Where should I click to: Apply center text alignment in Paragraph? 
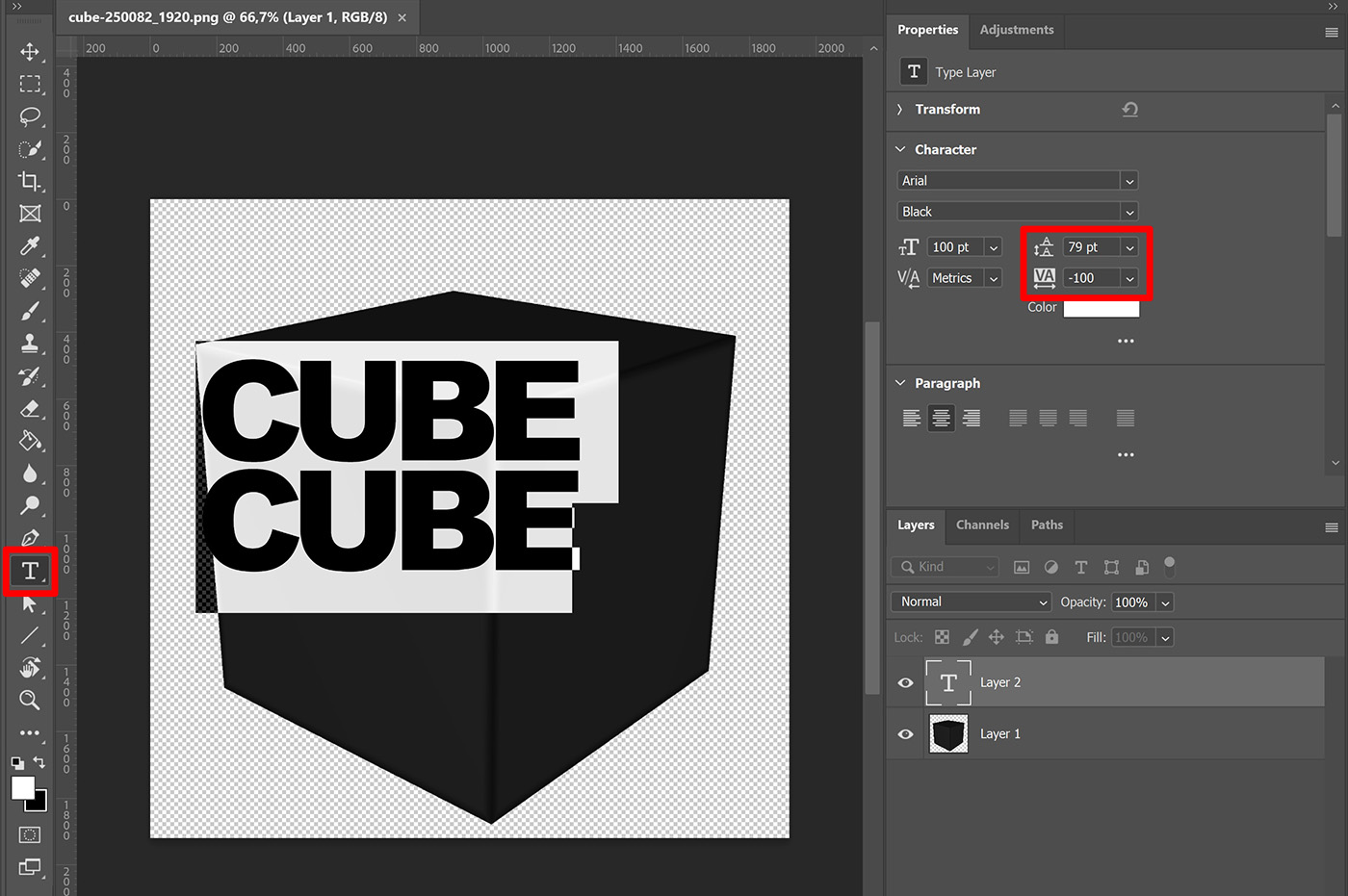(941, 418)
